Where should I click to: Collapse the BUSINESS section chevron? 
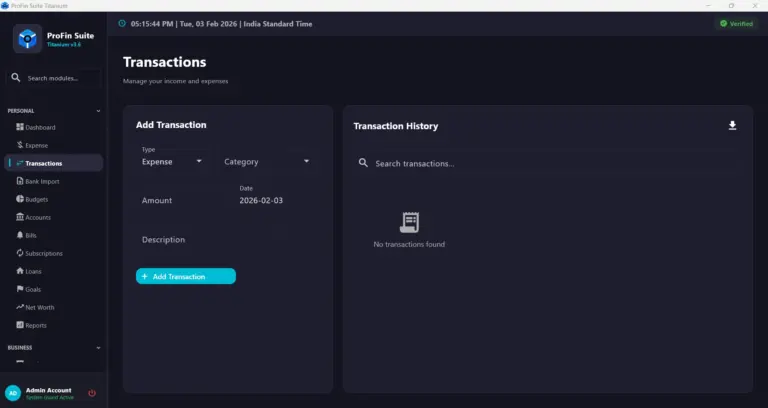click(x=98, y=348)
